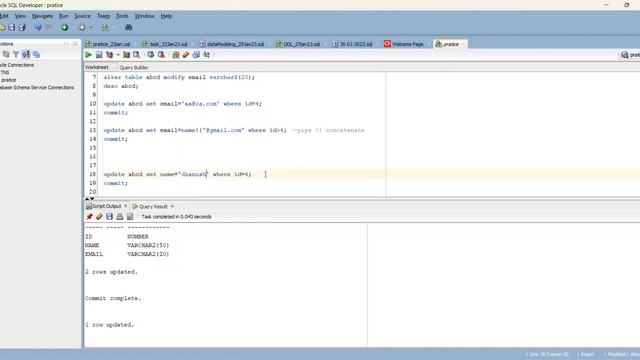640x360 pixels.
Task: Click the highlighted Connections panel schema icon
Action: coord(26,54)
